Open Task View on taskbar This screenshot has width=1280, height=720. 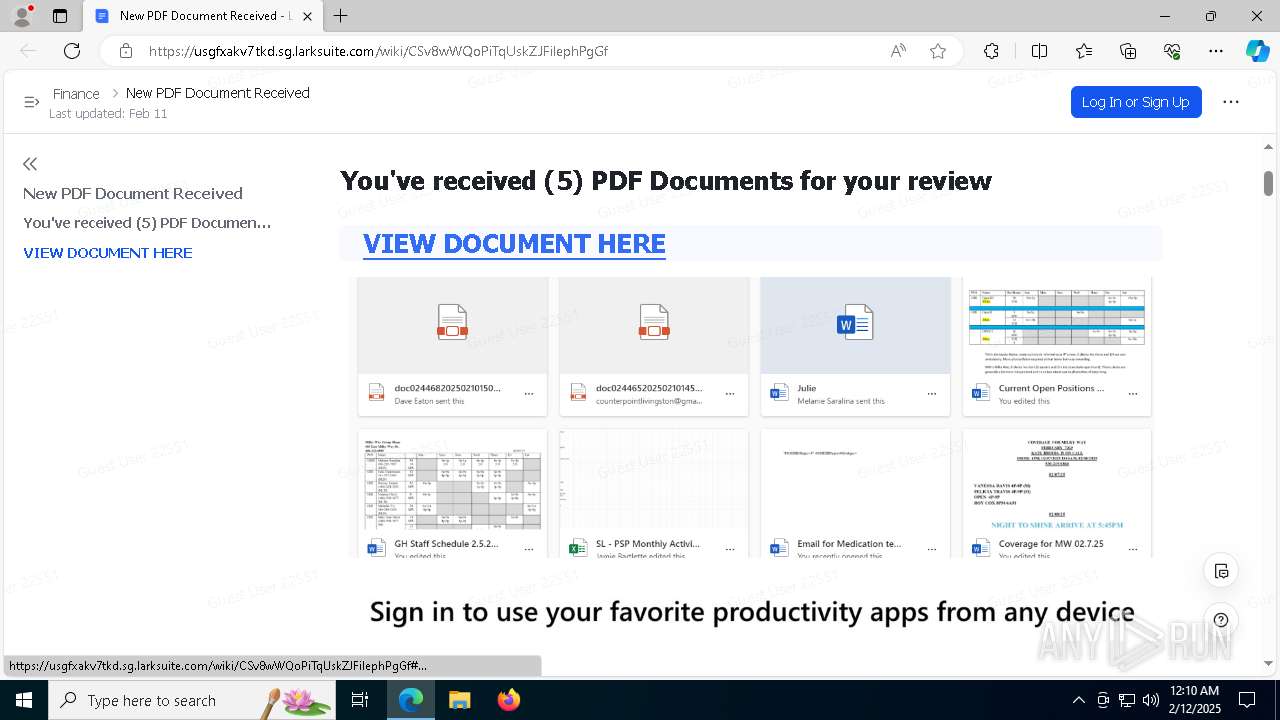pos(360,700)
